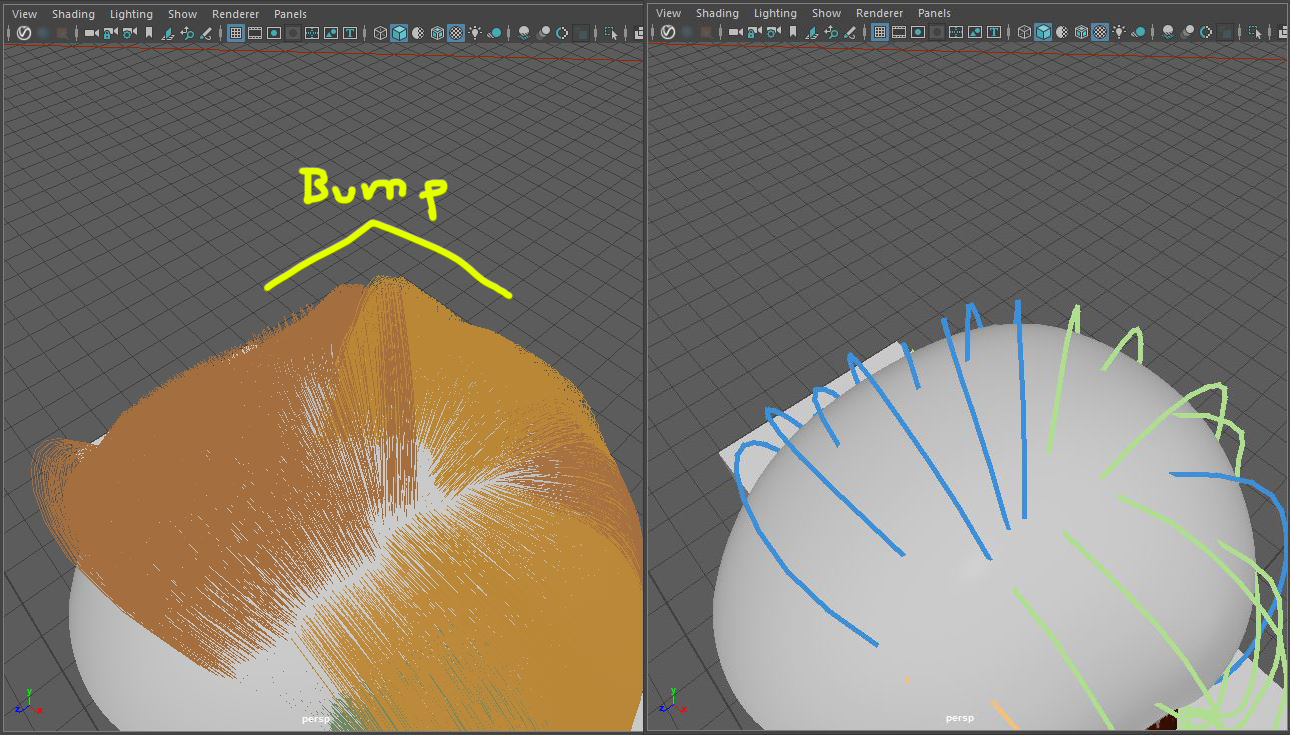
Task: Click 2D Pan/Zoom icon in right viewport
Action: tap(831, 33)
